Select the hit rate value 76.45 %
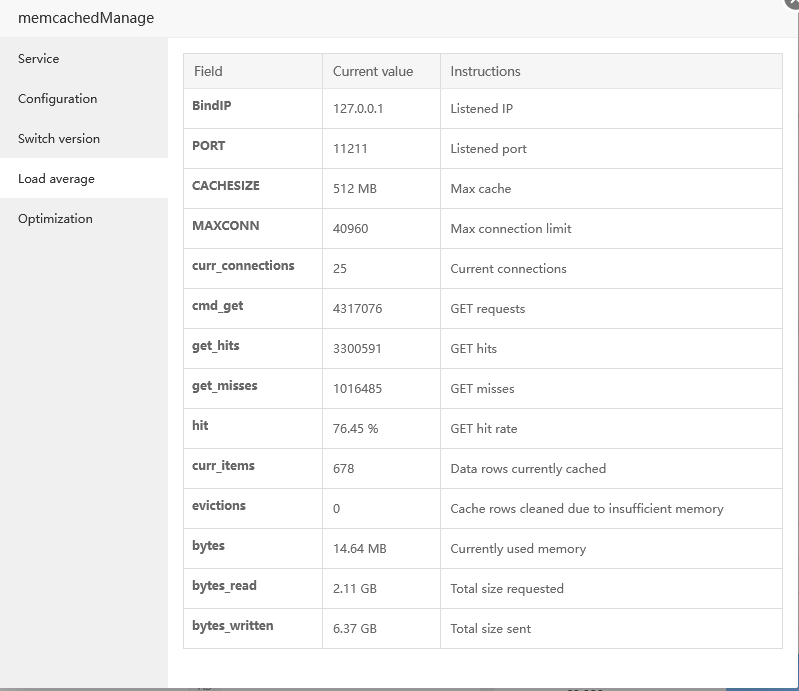 tap(356, 429)
